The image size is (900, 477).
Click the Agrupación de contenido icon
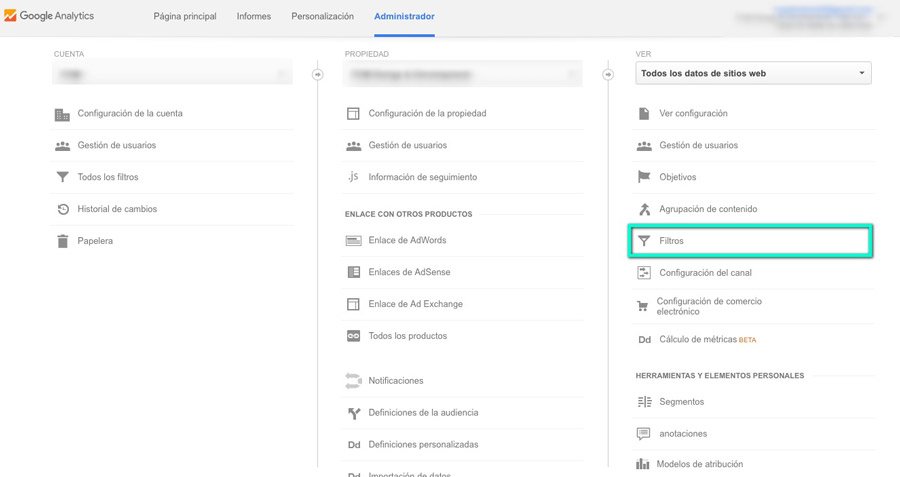(645, 209)
